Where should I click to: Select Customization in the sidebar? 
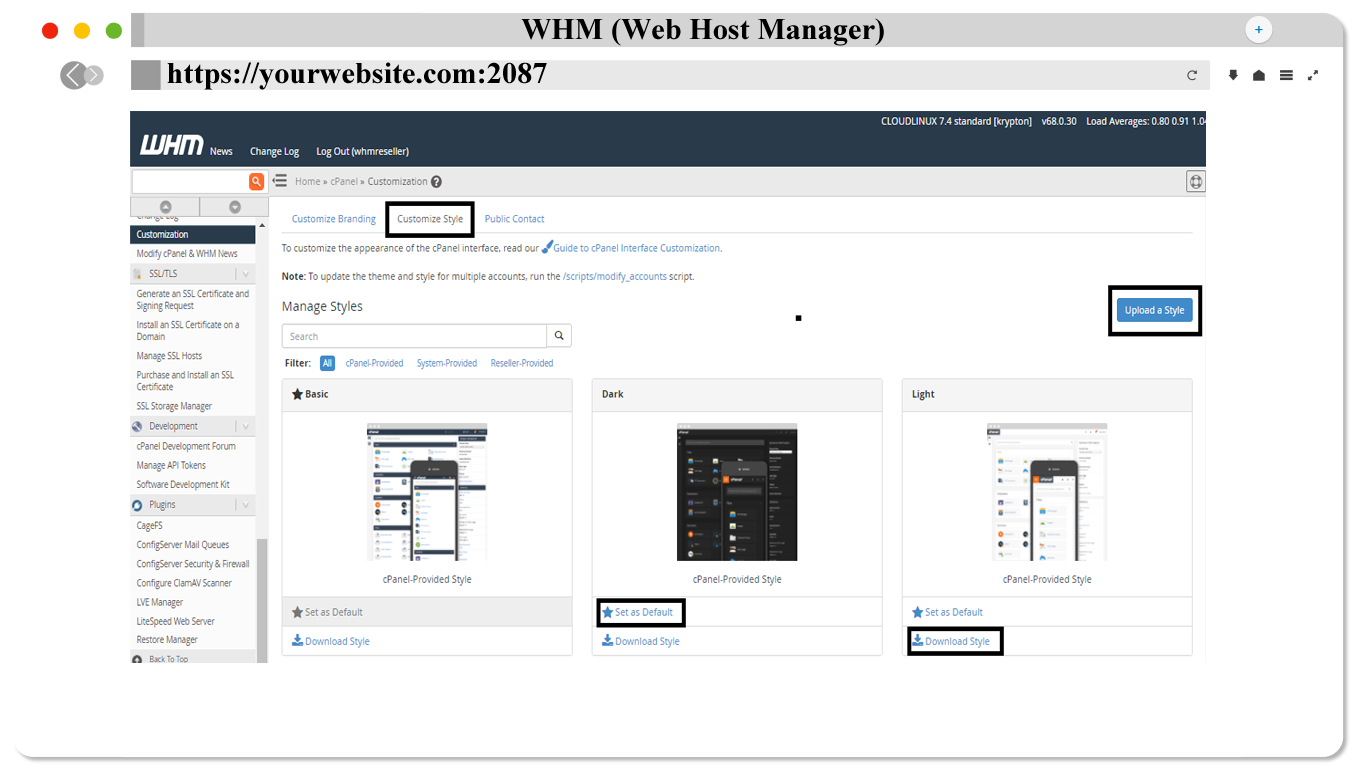(193, 234)
